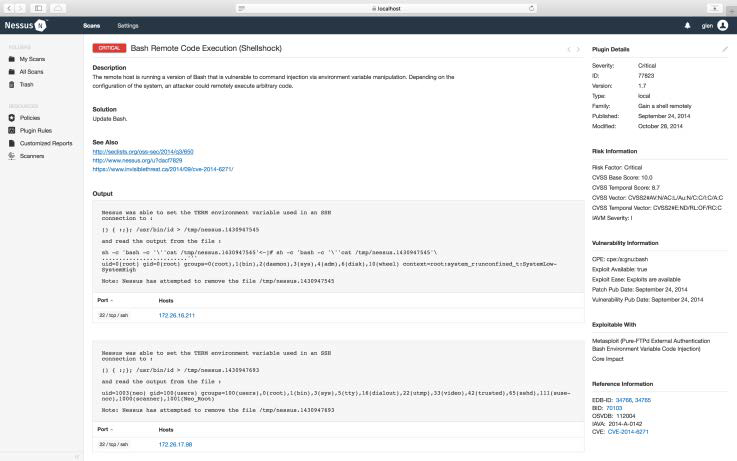
Task: Click the Trash bin icon
Action: click(x=12, y=85)
